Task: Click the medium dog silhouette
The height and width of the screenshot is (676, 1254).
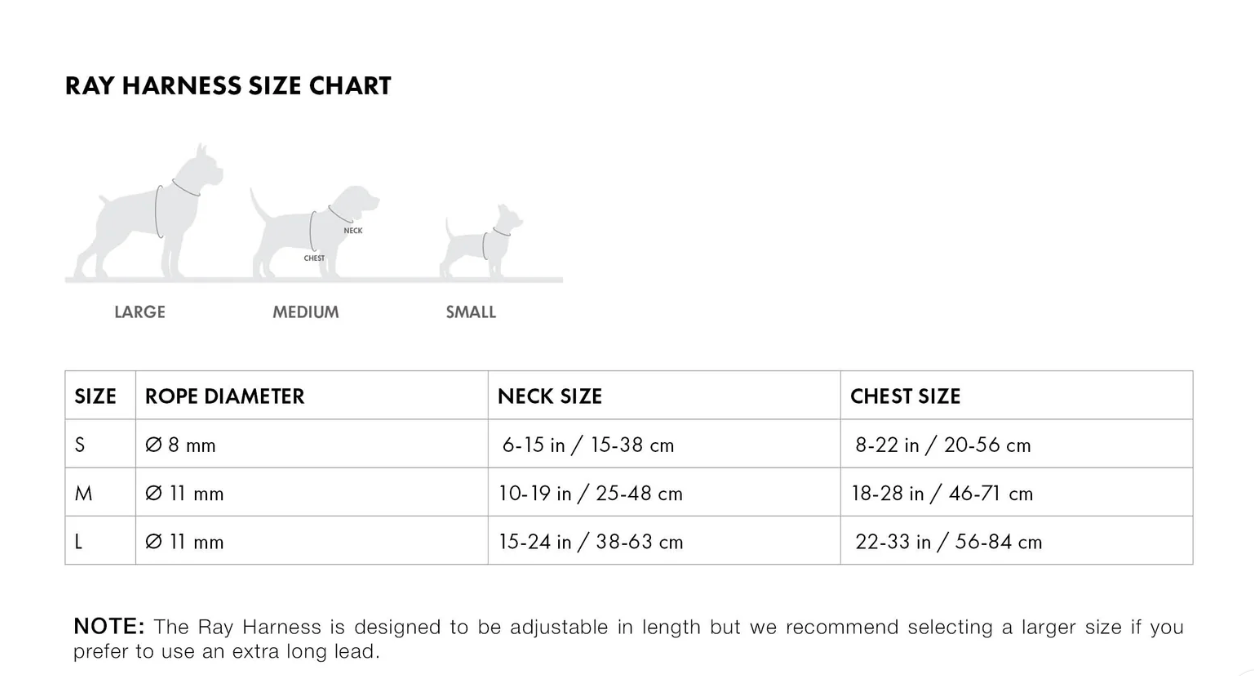Action: [314, 232]
